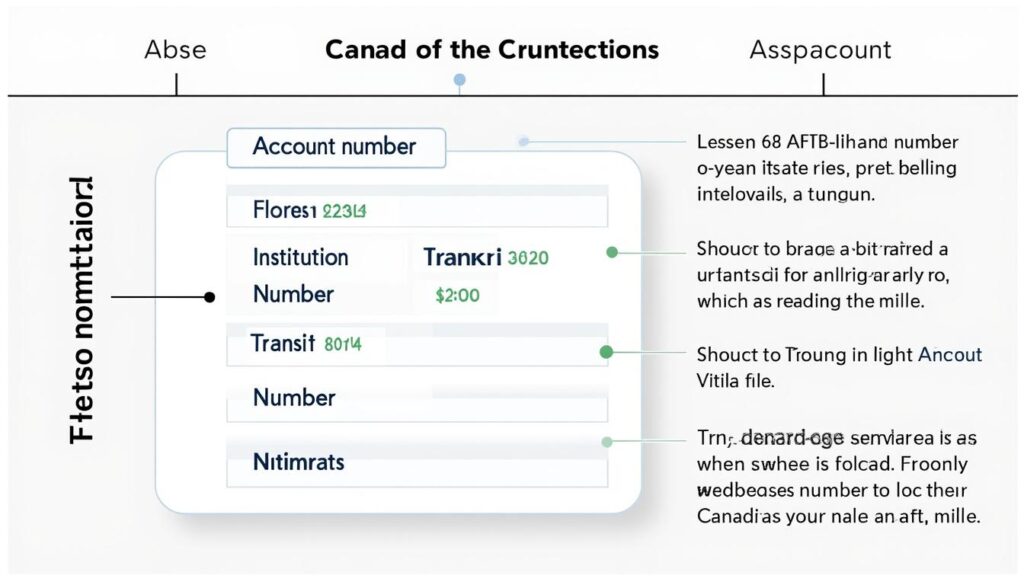Open the blue Ancout link
The height and width of the screenshot is (585, 1024).
point(949,354)
